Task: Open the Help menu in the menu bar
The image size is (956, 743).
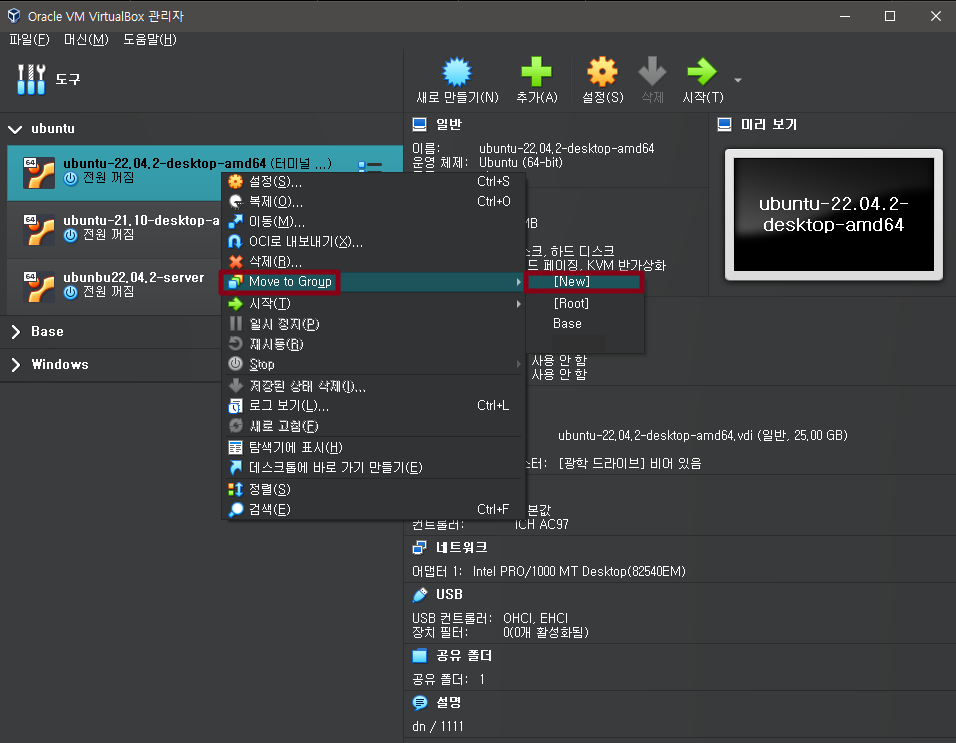Action: tap(150, 40)
